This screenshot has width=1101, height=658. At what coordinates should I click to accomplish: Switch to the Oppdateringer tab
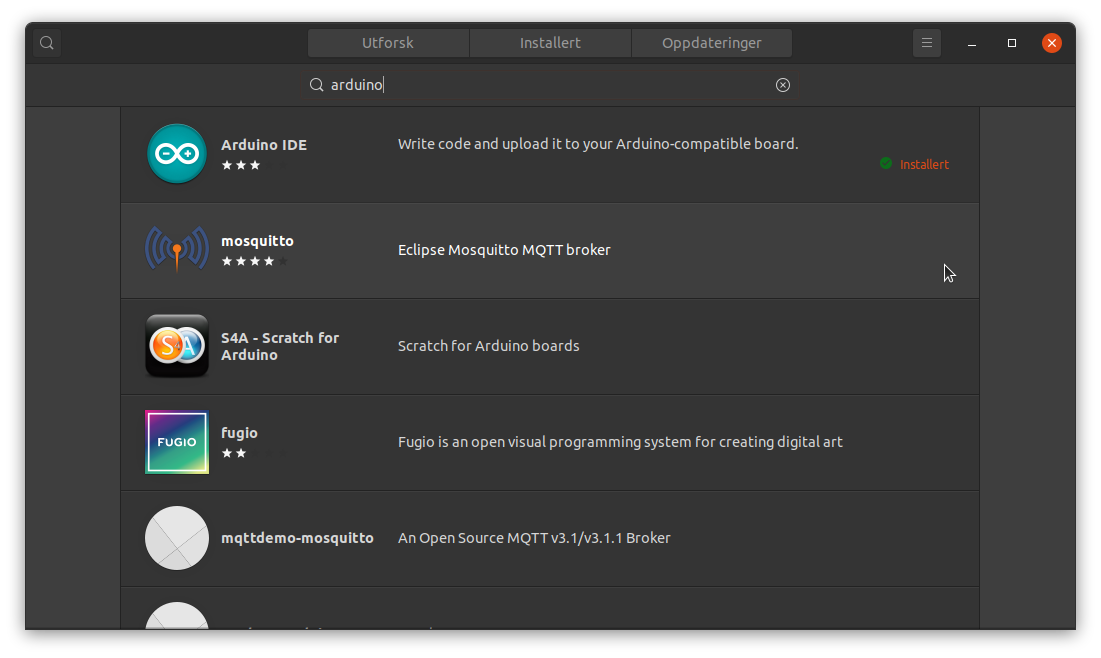click(711, 43)
